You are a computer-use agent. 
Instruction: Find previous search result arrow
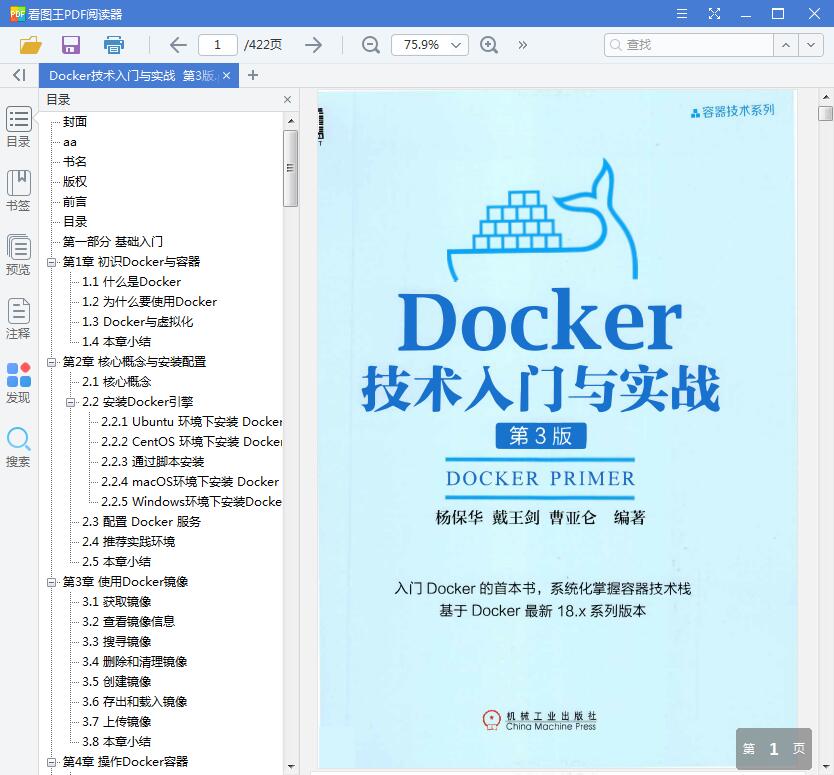[x=786, y=45]
